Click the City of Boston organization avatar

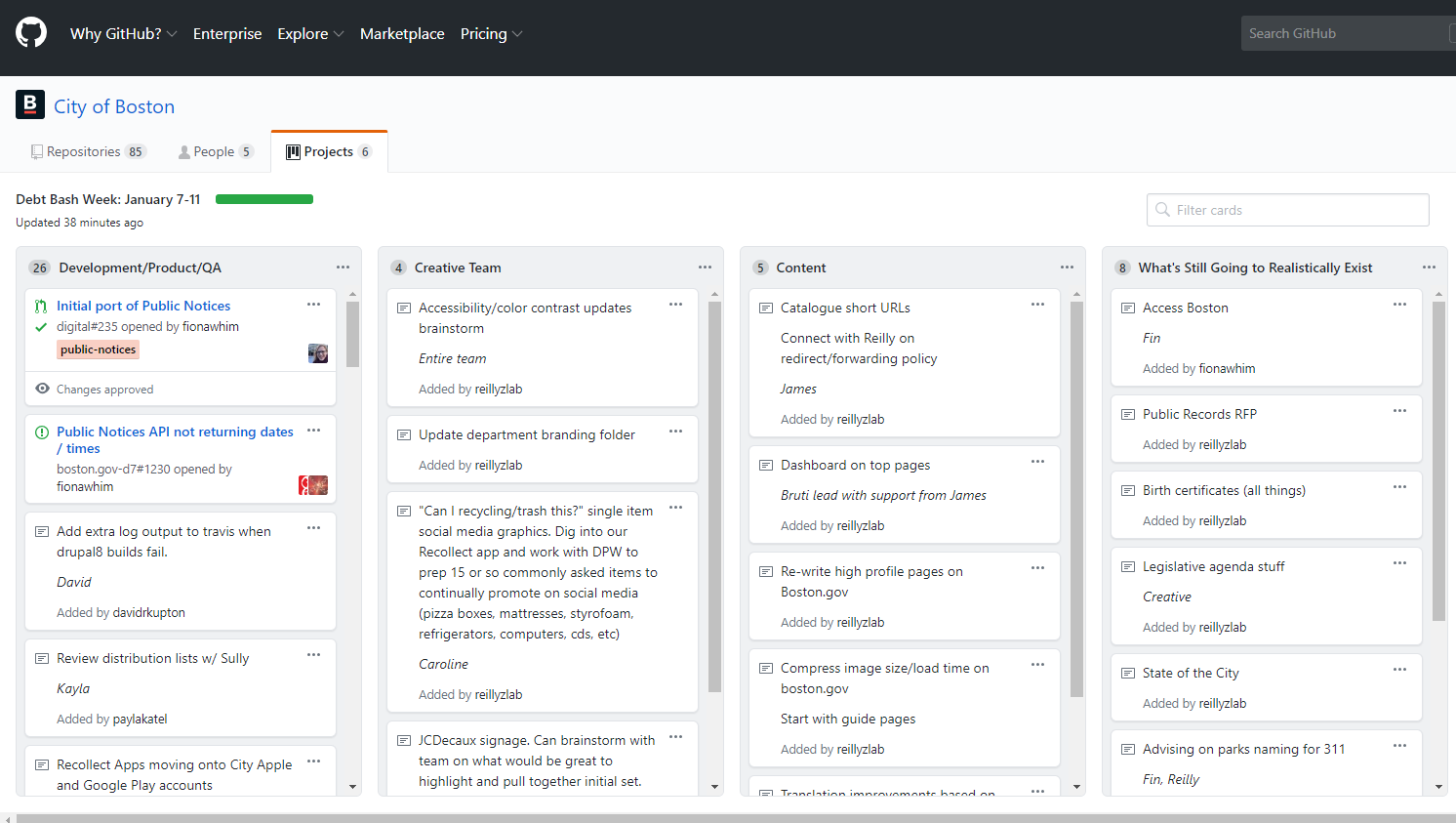coord(30,104)
